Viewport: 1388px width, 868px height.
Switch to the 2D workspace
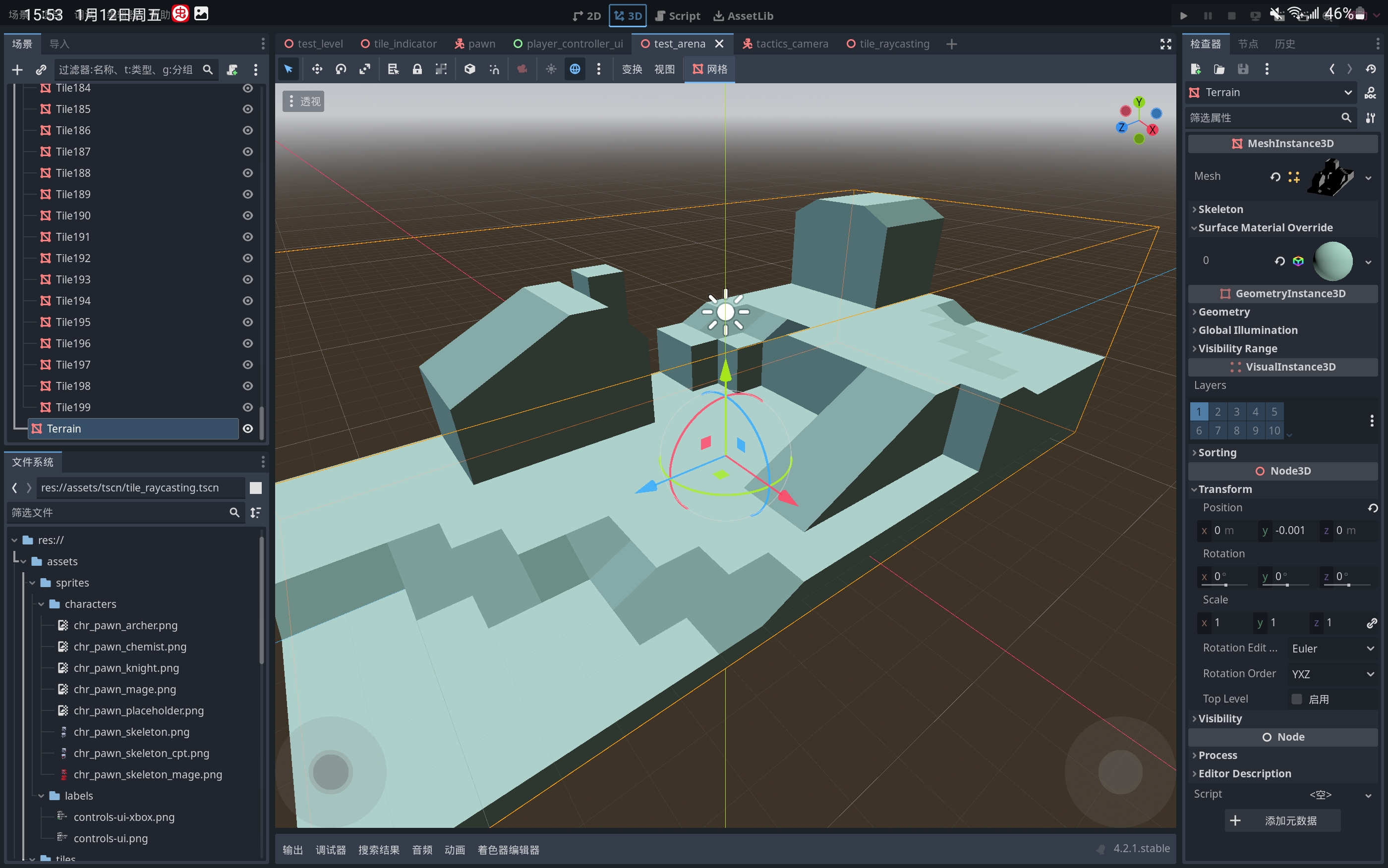pyautogui.click(x=586, y=15)
